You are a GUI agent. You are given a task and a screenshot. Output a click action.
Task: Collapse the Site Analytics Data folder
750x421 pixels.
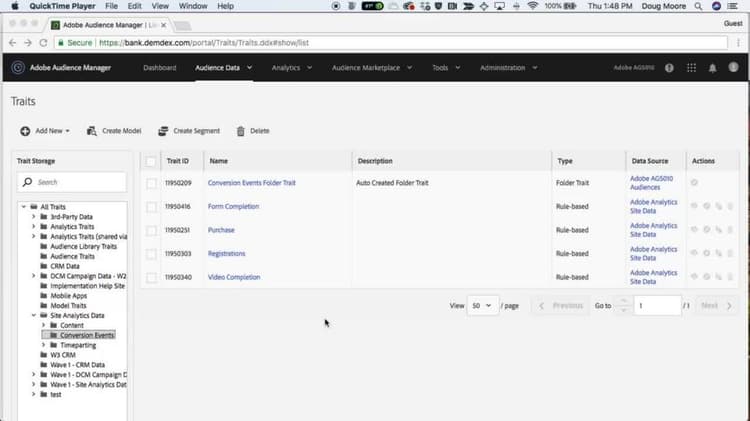point(33,315)
